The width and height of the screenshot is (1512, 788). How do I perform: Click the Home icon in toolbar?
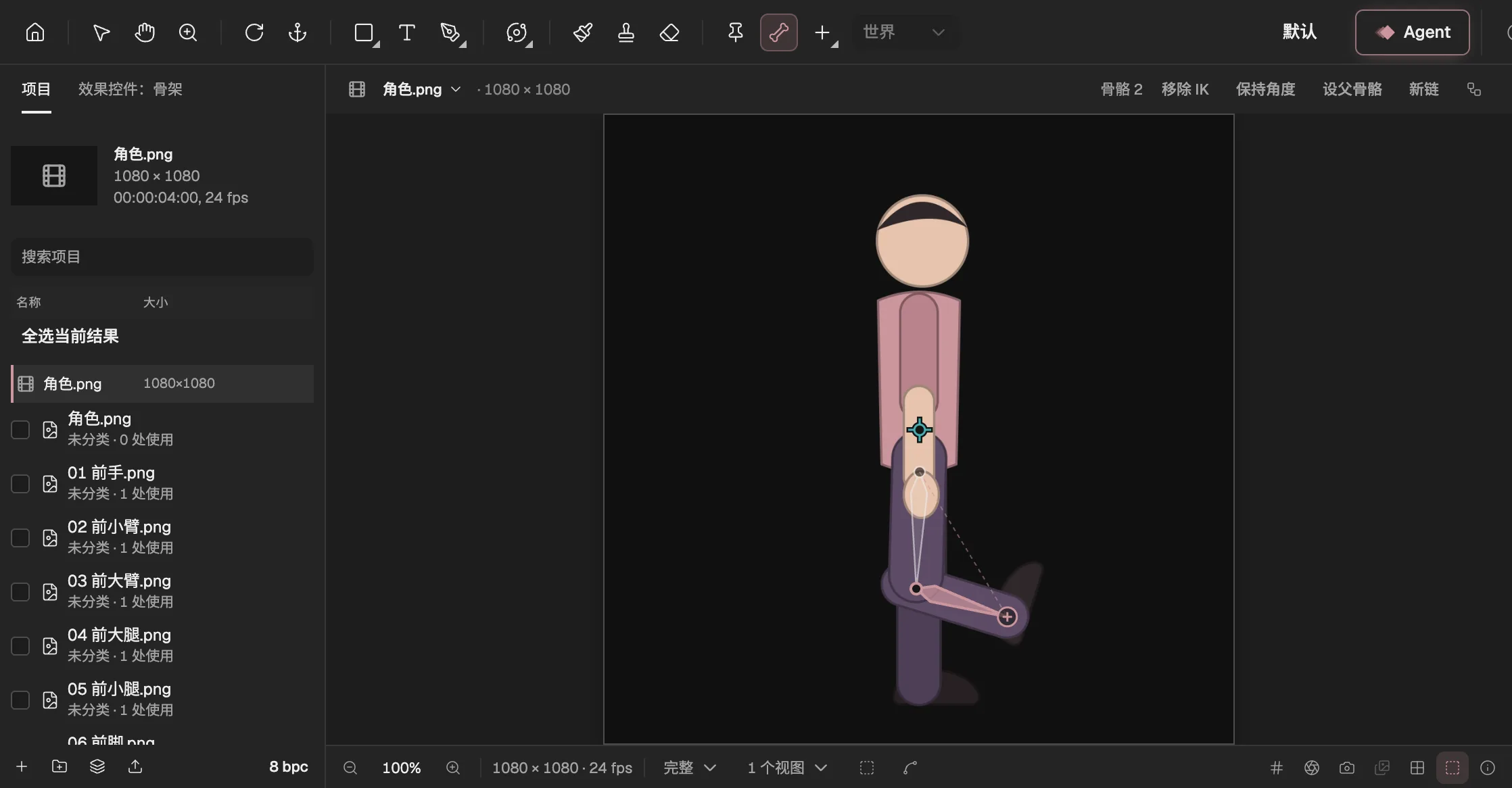[x=35, y=32]
